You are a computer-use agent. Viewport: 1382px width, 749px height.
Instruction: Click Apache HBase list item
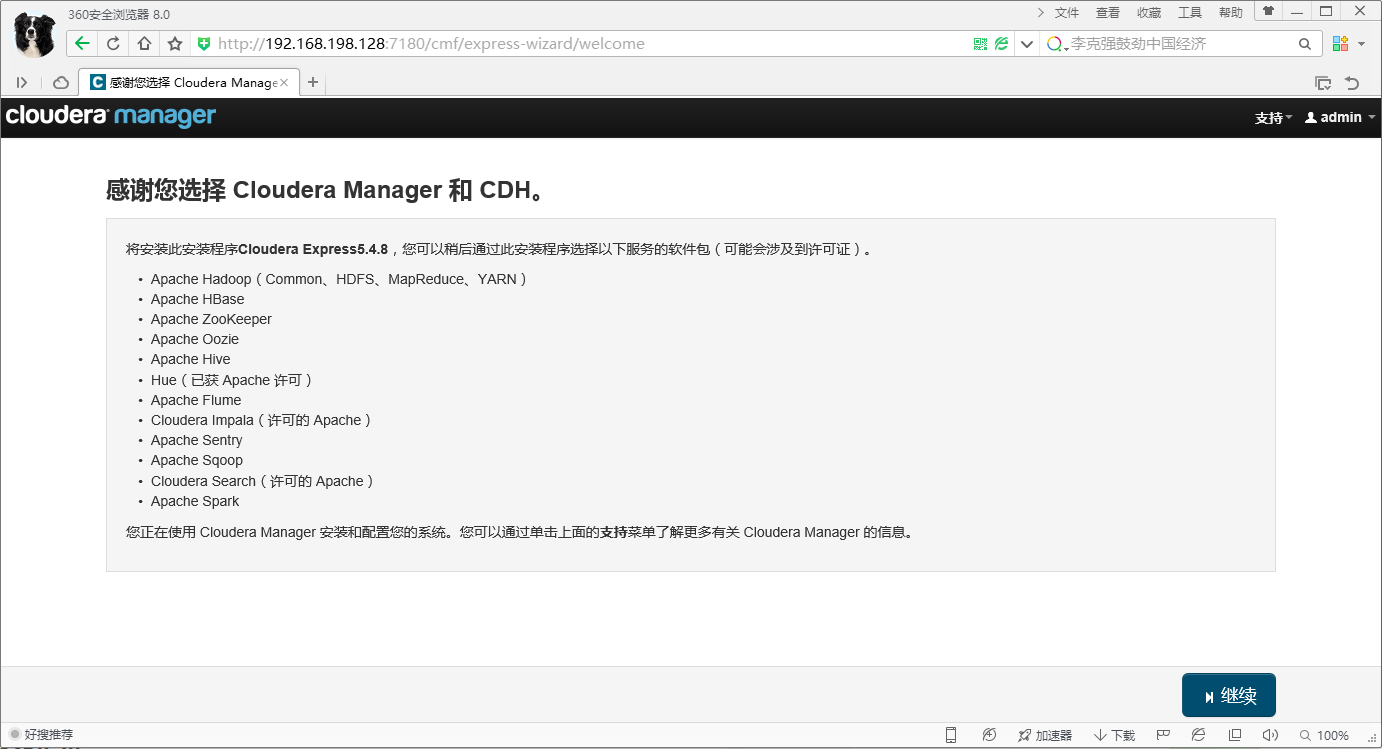(x=198, y=299)
